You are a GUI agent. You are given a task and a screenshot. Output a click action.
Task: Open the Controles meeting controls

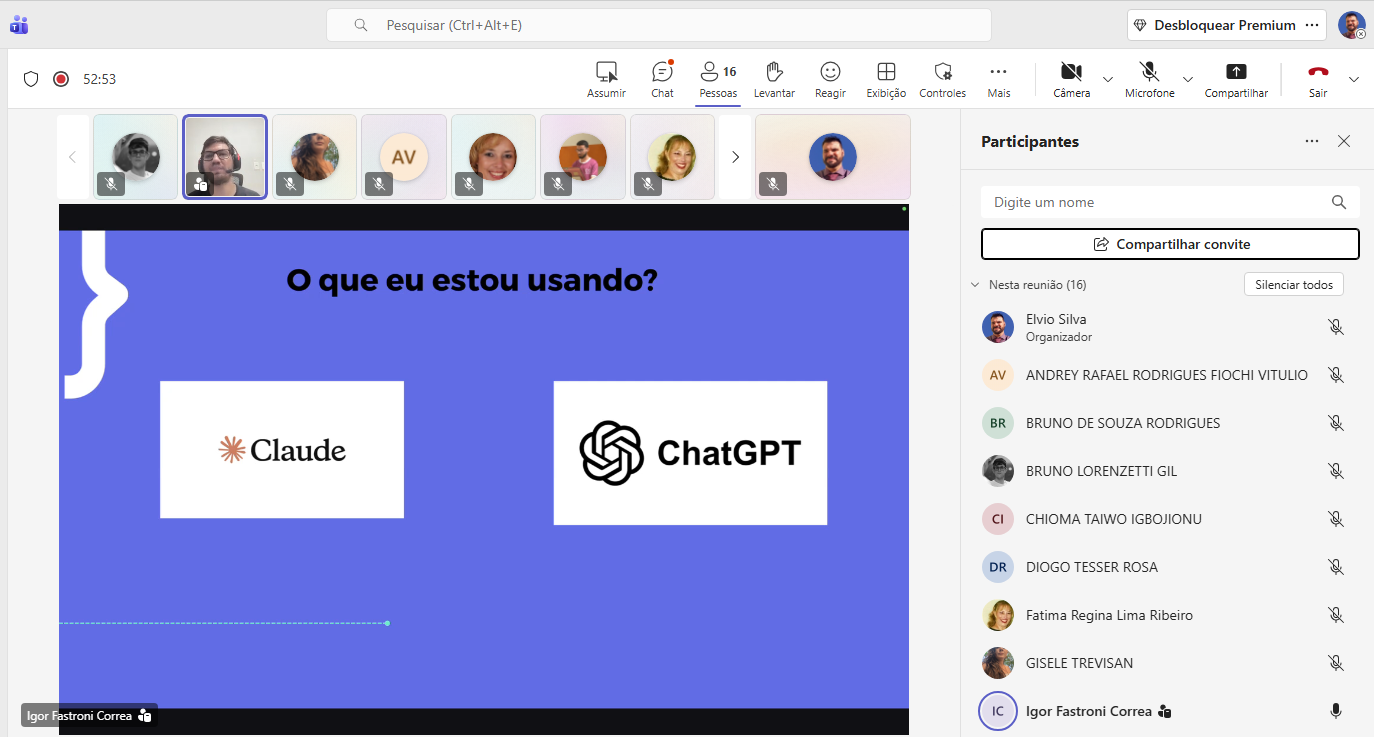point(942,79)
